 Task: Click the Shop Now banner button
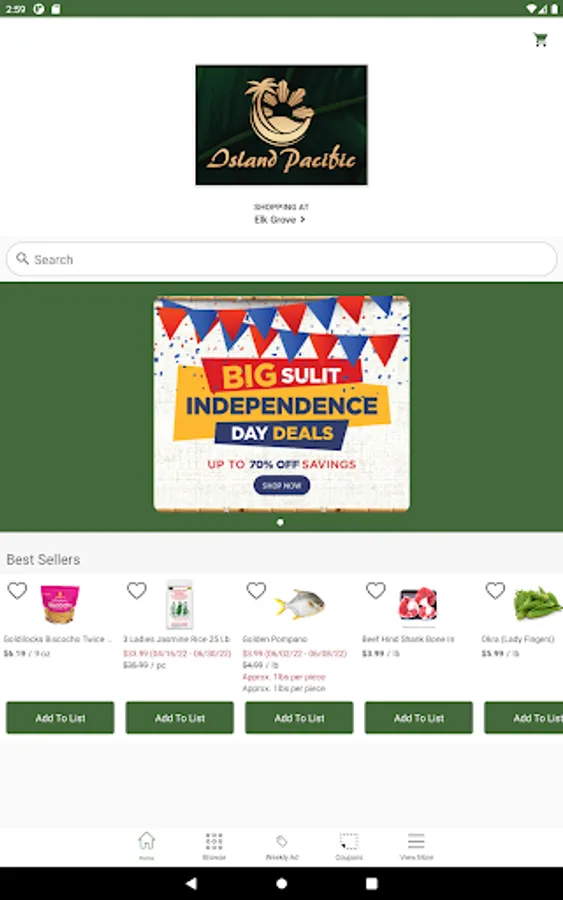(x=282, y=486)
